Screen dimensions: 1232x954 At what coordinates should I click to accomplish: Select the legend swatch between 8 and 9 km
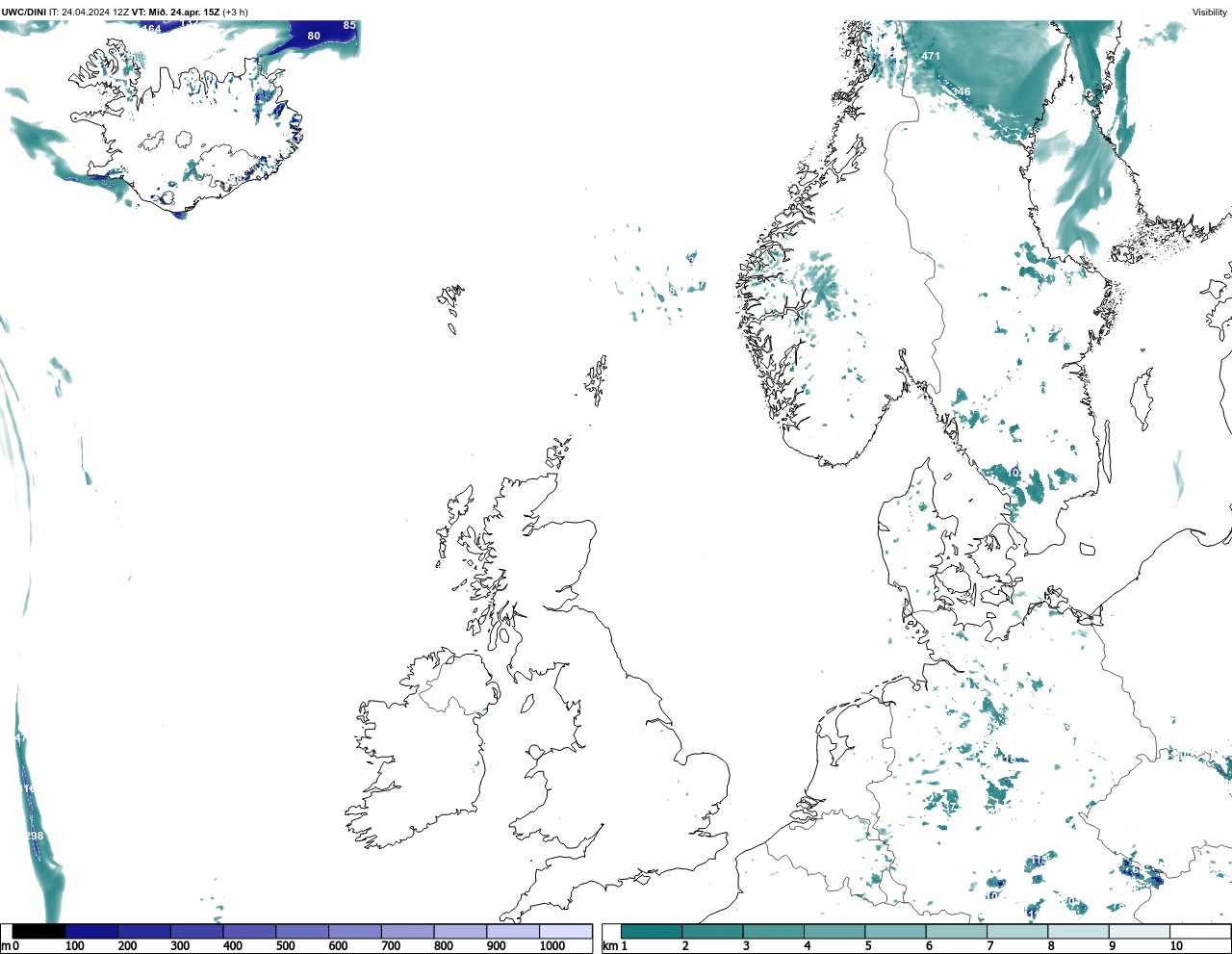pyautogui.click(x=1079, y=931)
